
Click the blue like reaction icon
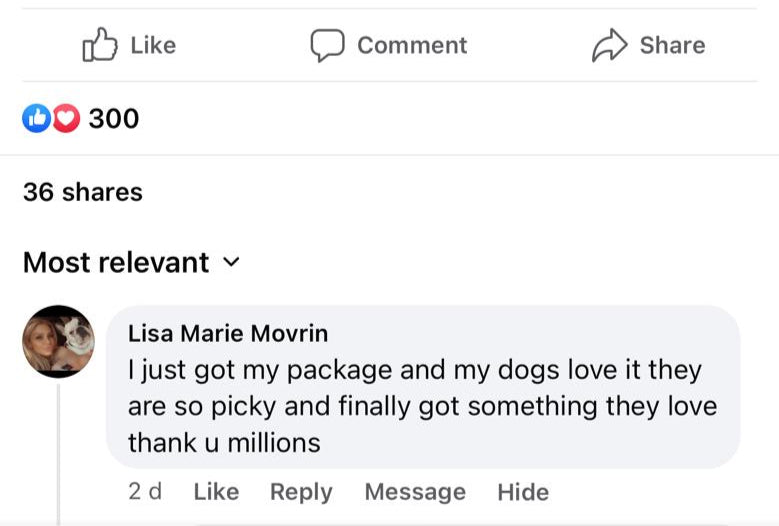35,119
